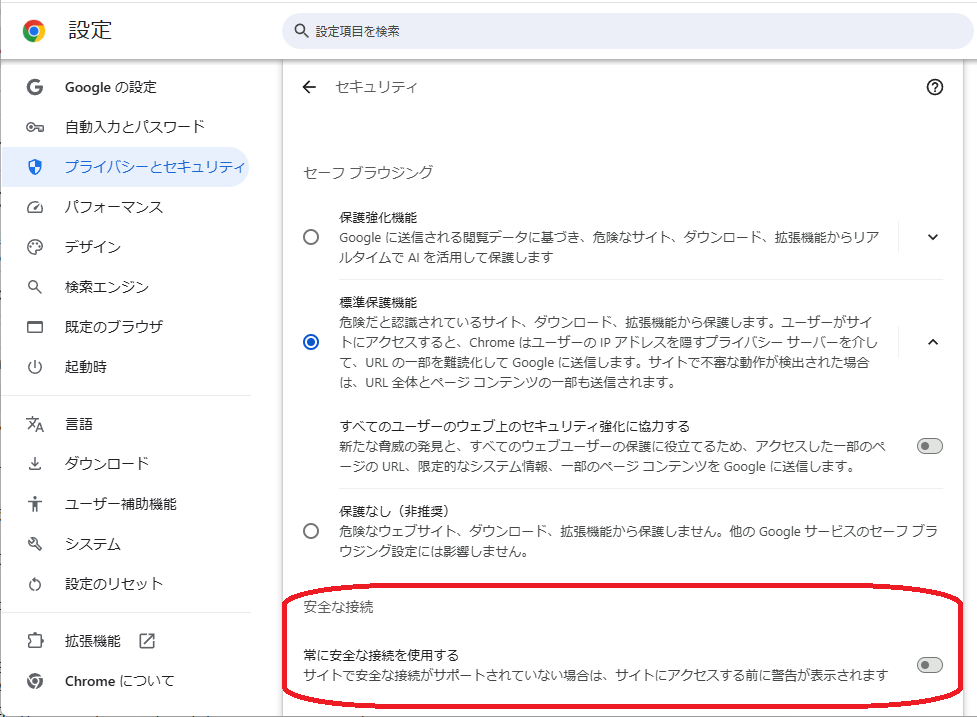This screenshot has height=717, width=977.
Task: Enable 常に安全な接続を使用する toggle
Action: [x=930, y=665]
